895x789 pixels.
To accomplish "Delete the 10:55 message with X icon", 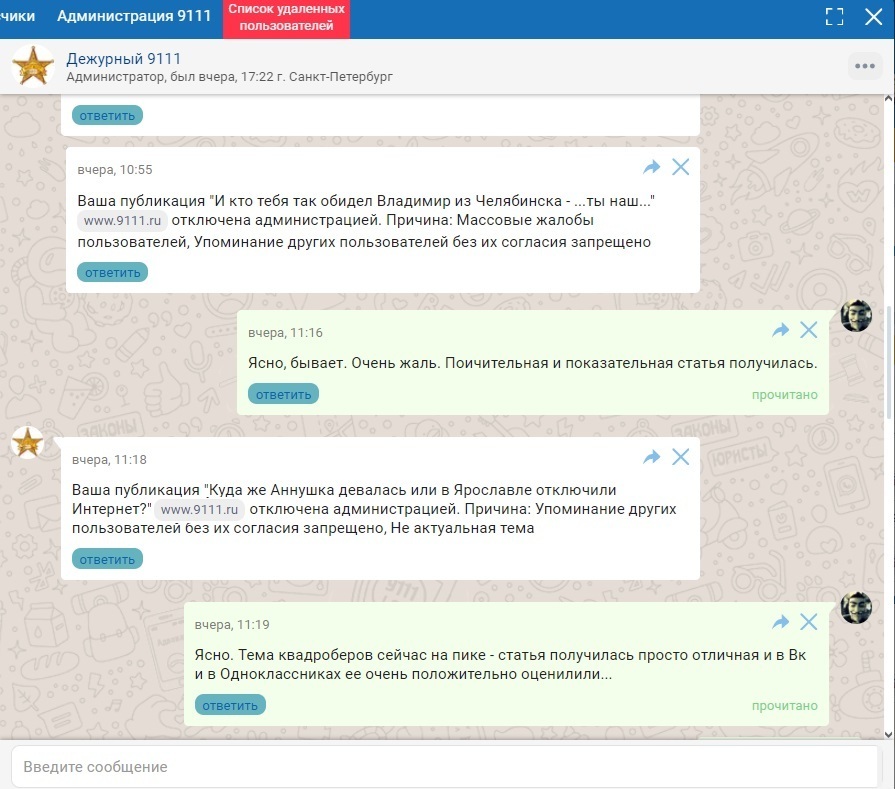I will pos(681,167).
